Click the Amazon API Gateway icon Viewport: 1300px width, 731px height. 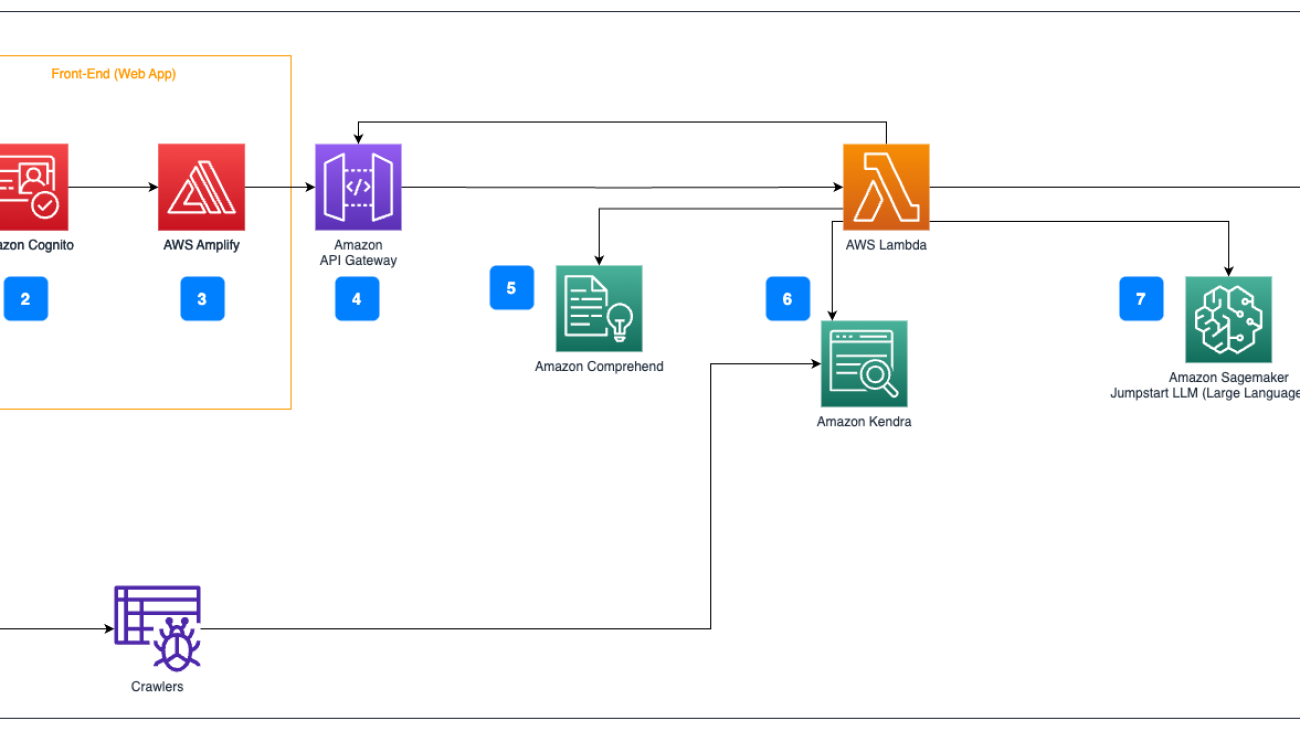tap(358, 187)
